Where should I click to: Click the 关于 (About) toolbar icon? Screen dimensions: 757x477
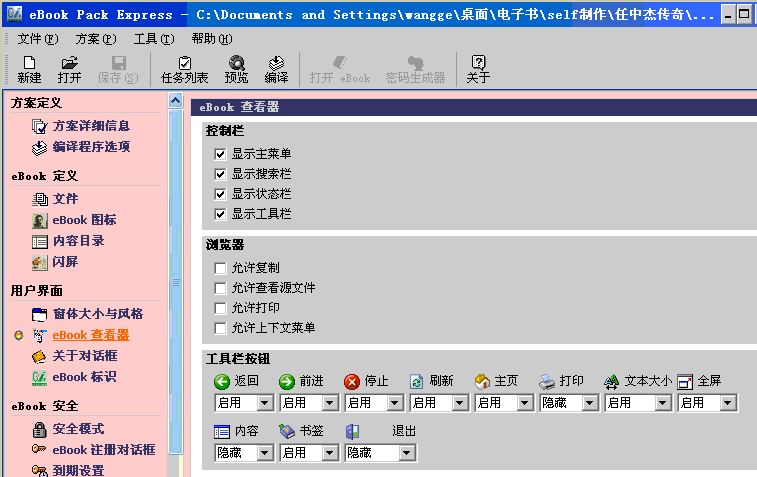tap(478, 62)
